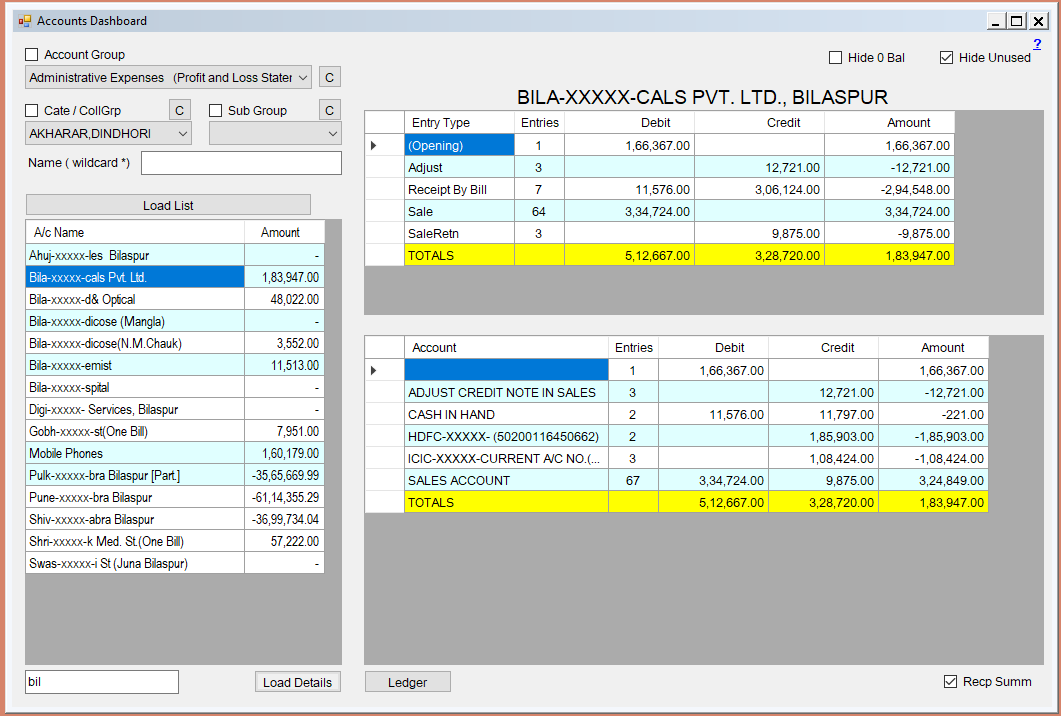The height and width of the screenshot is (716, 1061).
Task: Click the -2,94,548.00 amount cell
Action: pyautogui.click(x=890, y=189)
